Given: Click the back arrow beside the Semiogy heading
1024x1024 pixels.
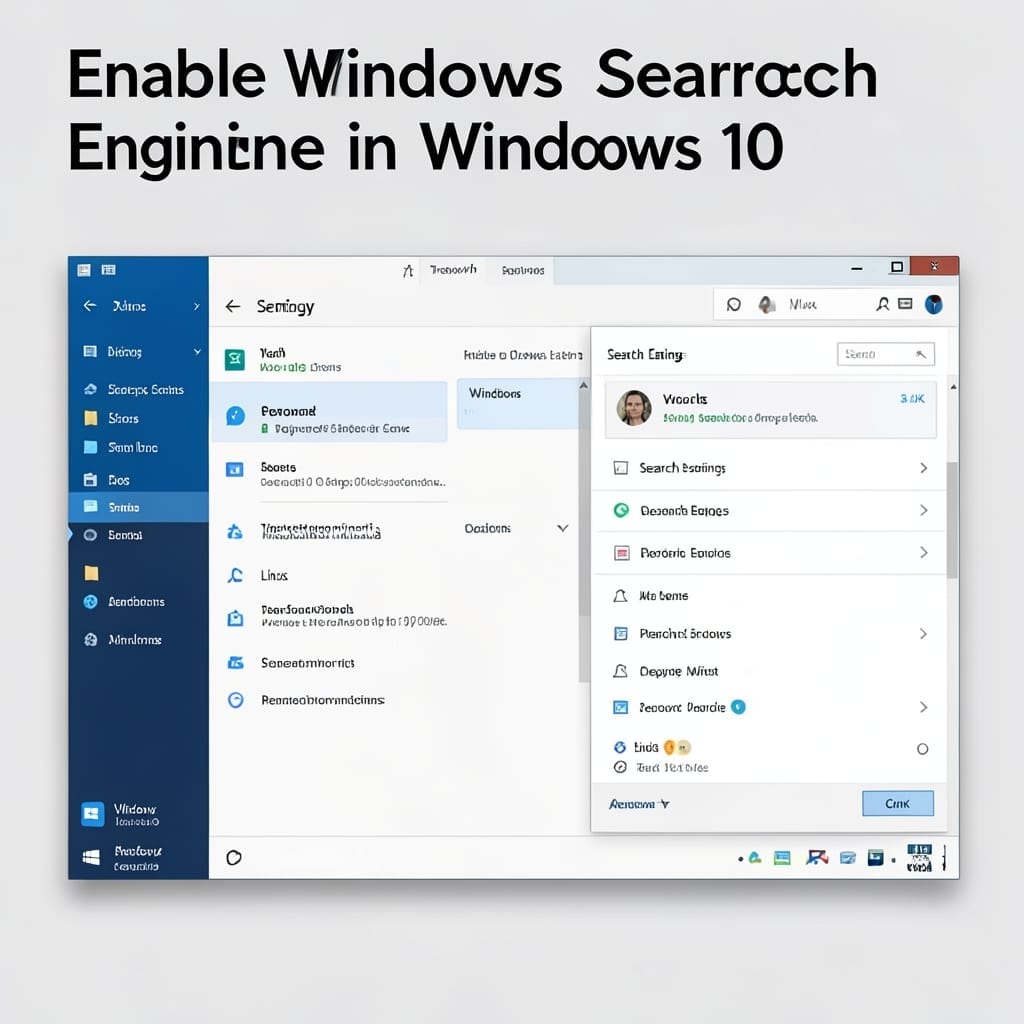Looking at the screenshot, I should click(232, 306).
